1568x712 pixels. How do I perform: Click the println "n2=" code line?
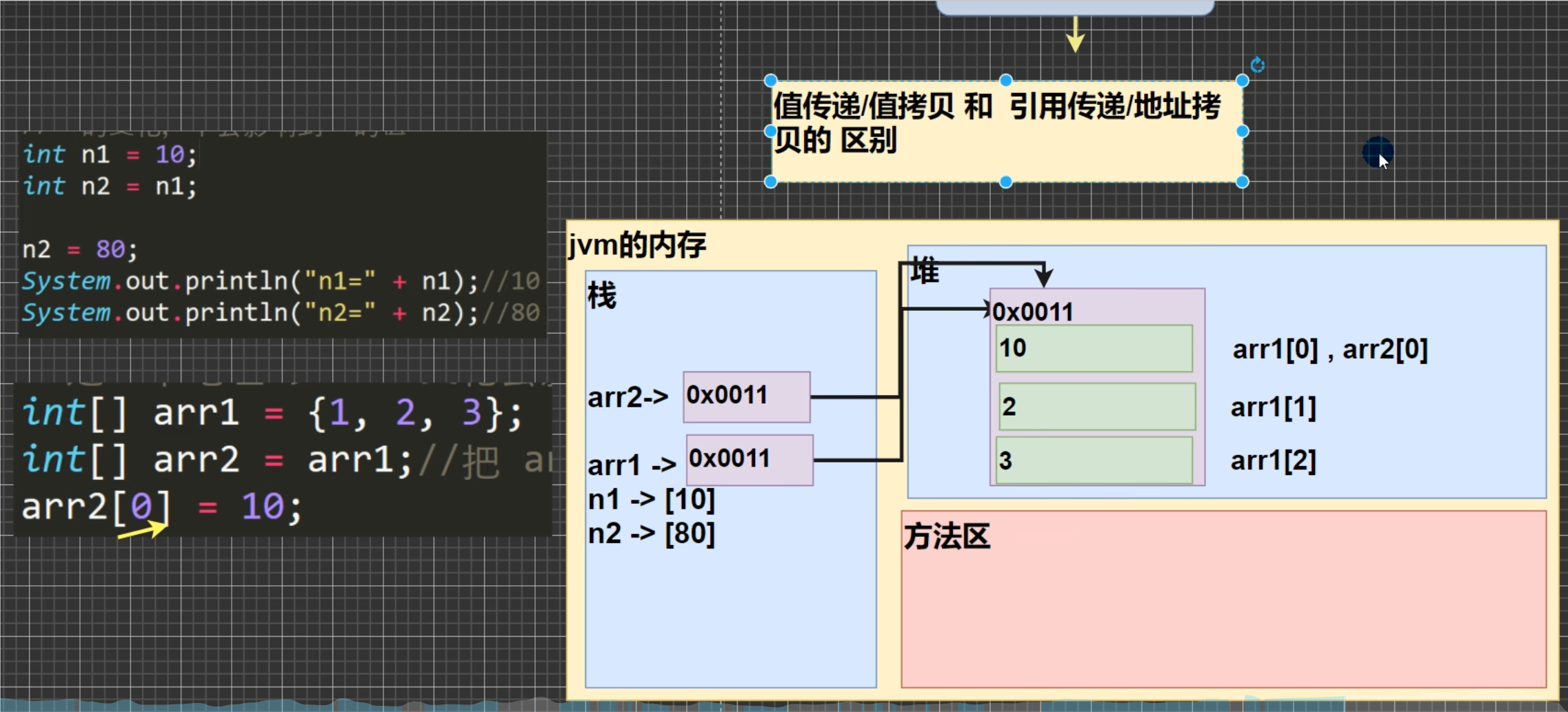coord(281,313)
